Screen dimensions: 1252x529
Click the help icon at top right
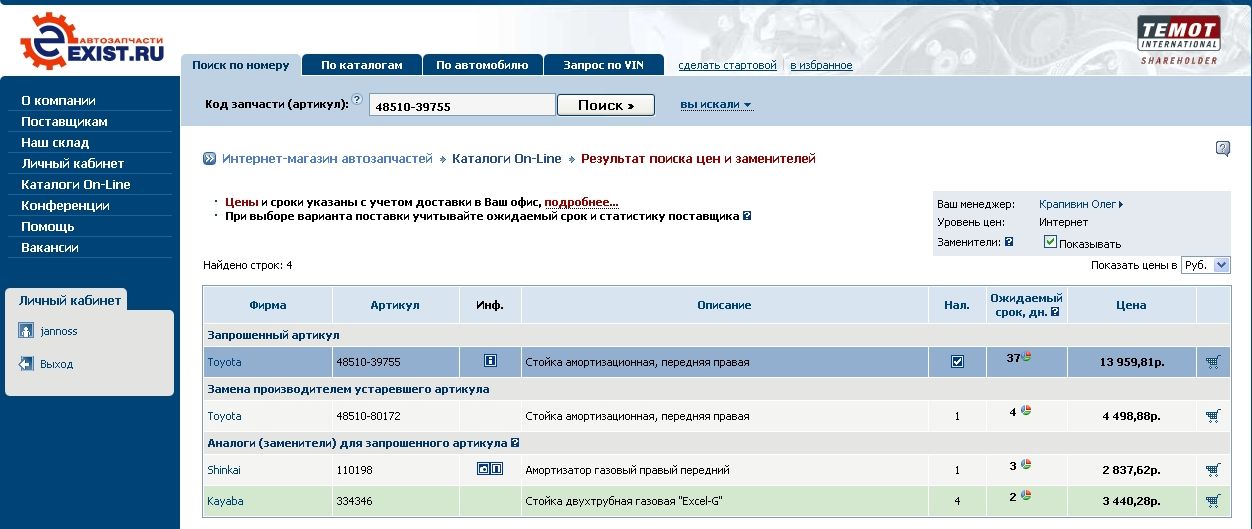tap(1222, 149)
